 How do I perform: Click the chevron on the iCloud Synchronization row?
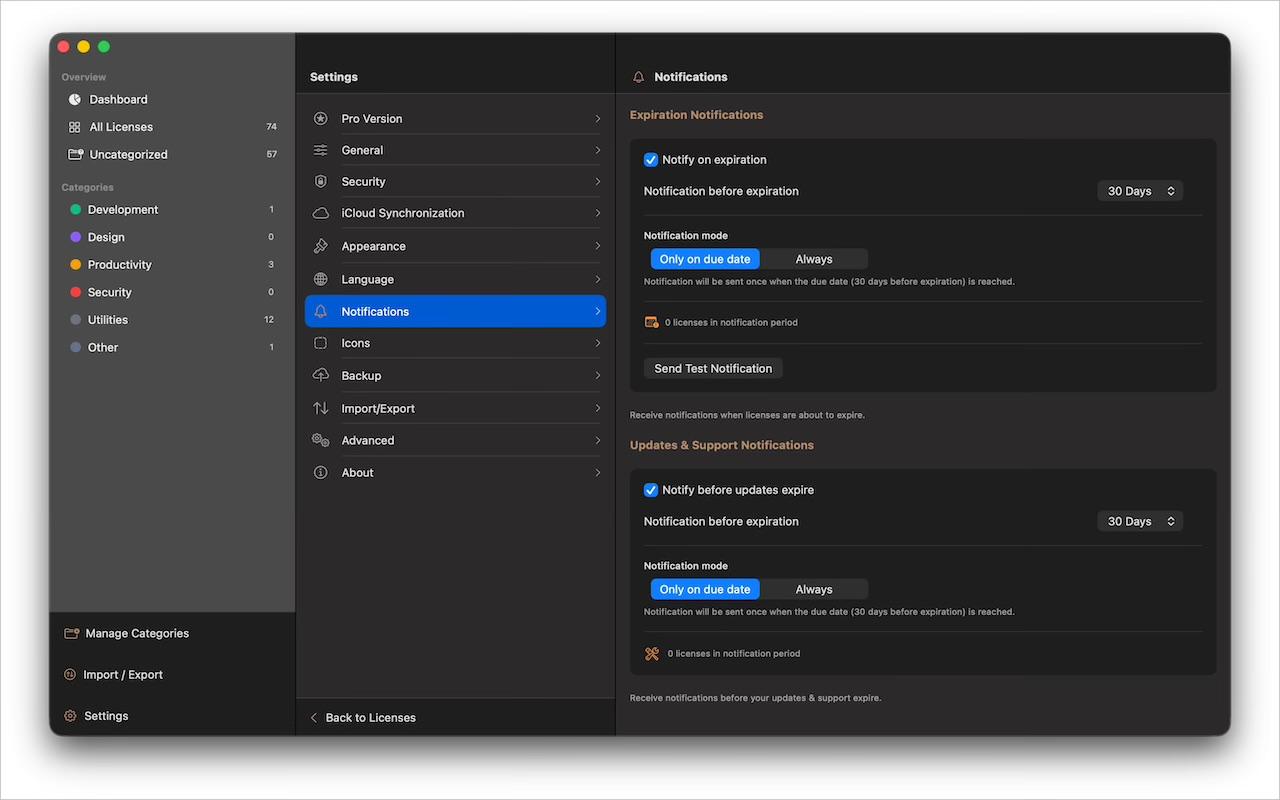pyautogui.click(x=598, y=213)
